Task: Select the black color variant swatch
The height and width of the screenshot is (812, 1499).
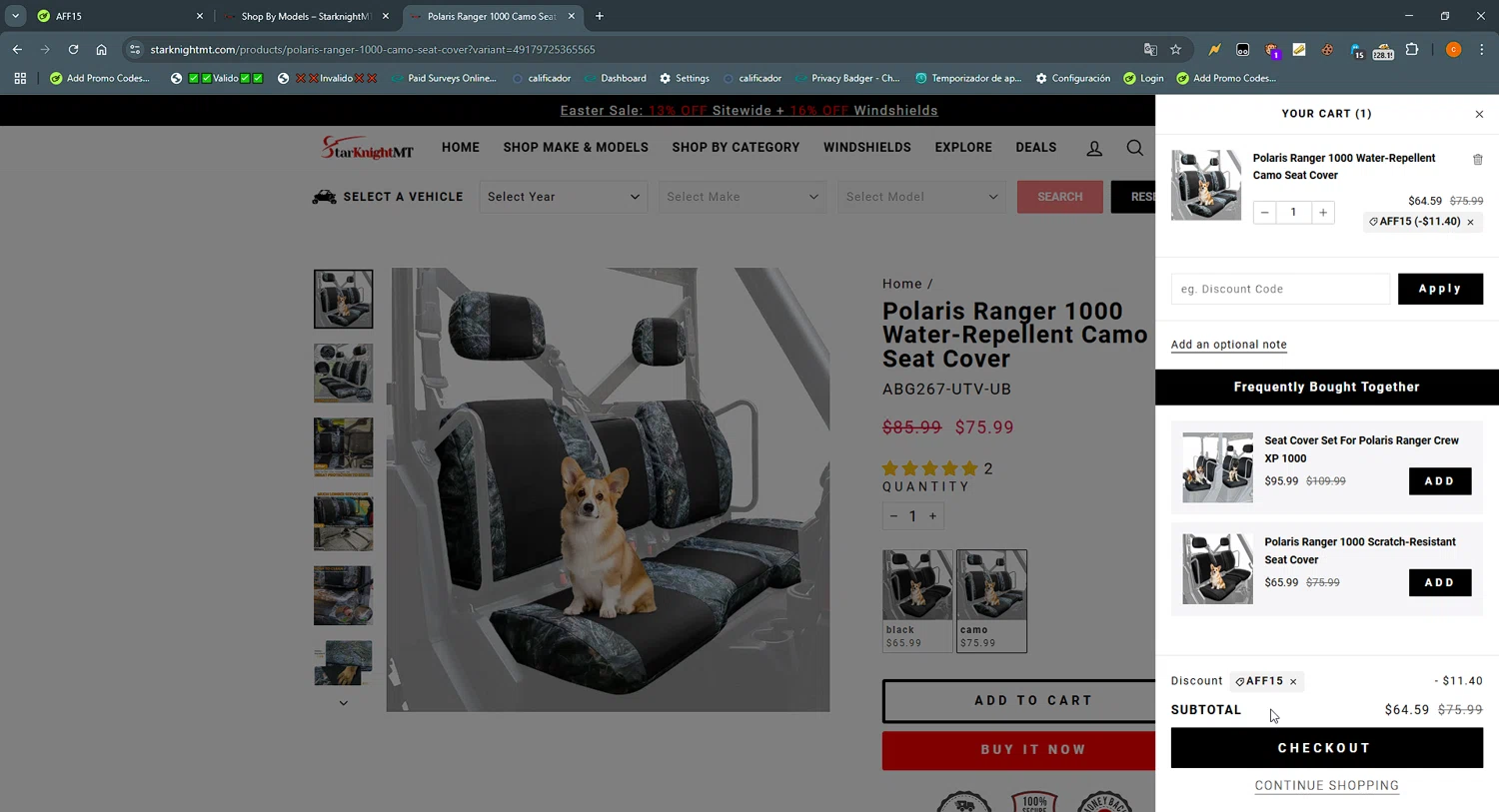Action: [x=917, y=600]
